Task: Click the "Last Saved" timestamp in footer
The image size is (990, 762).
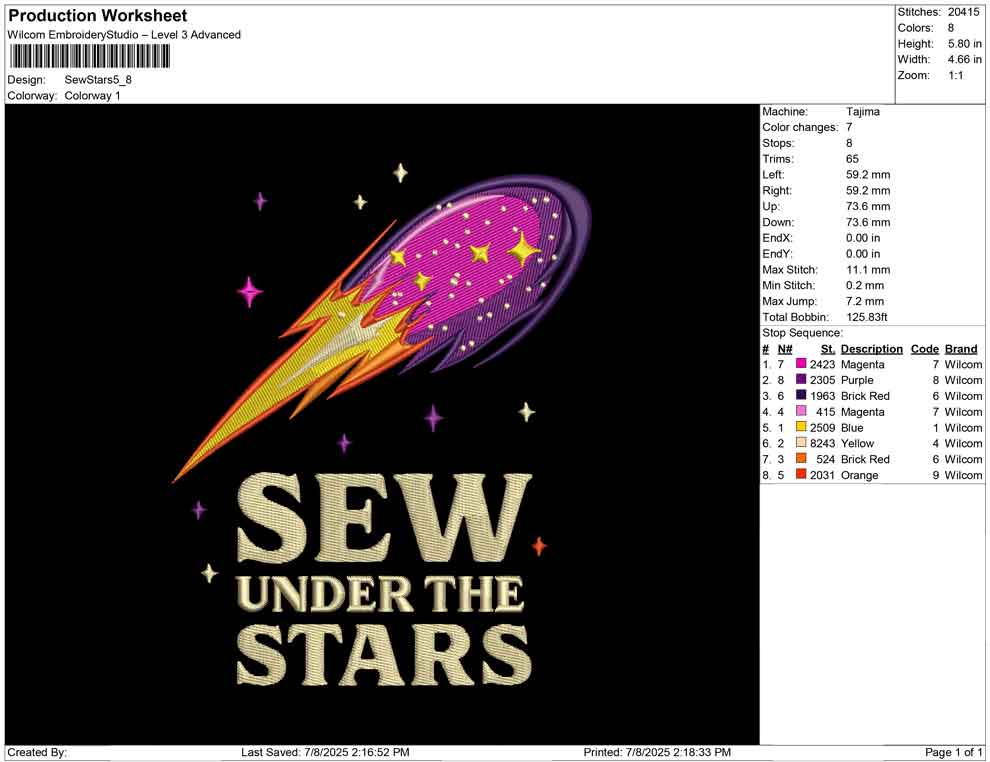Action: pos(325,752)
